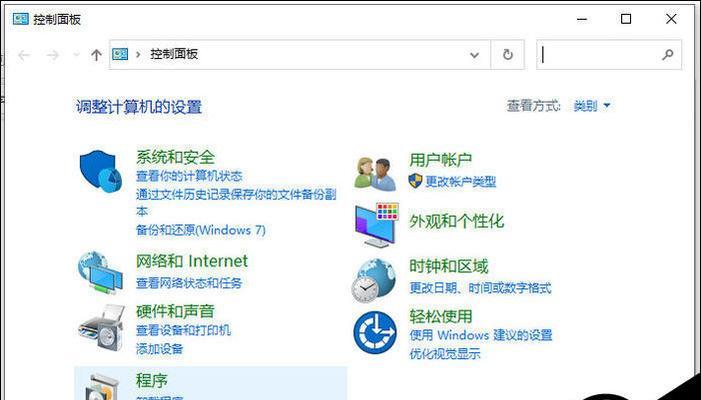Click 优化视觉显示 link
Image resolution: width=701 pixels, height=400 pixels.
[x=445, y=354]
